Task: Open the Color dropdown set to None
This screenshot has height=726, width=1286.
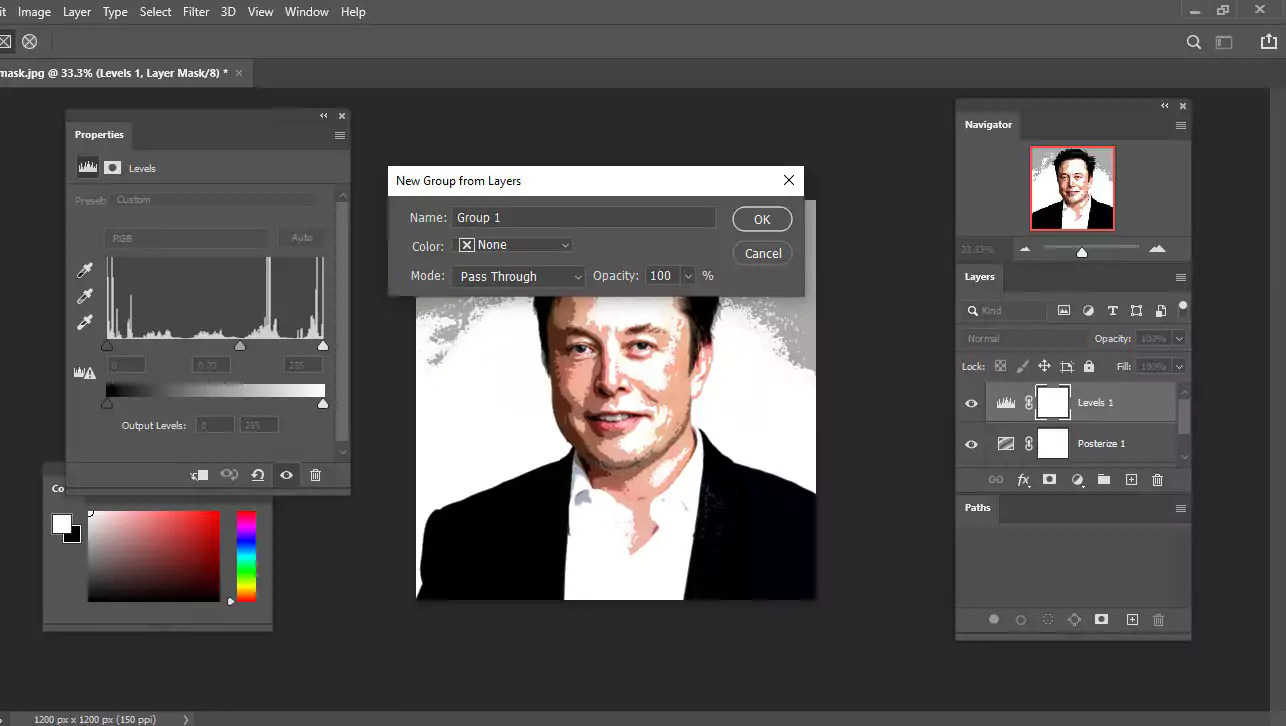Action: [x=514, y=245]
